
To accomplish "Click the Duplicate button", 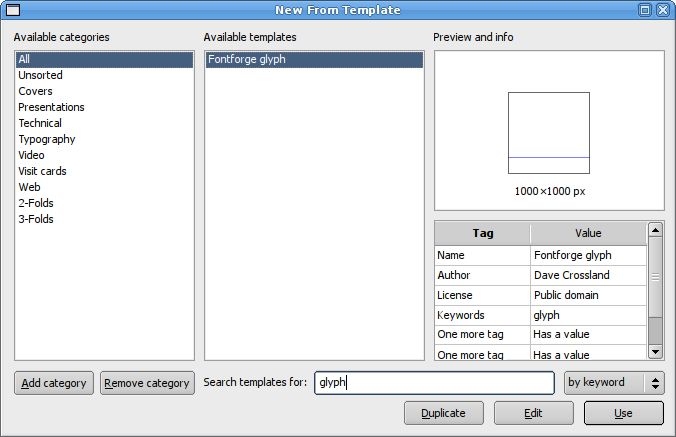I will [444, 413].
